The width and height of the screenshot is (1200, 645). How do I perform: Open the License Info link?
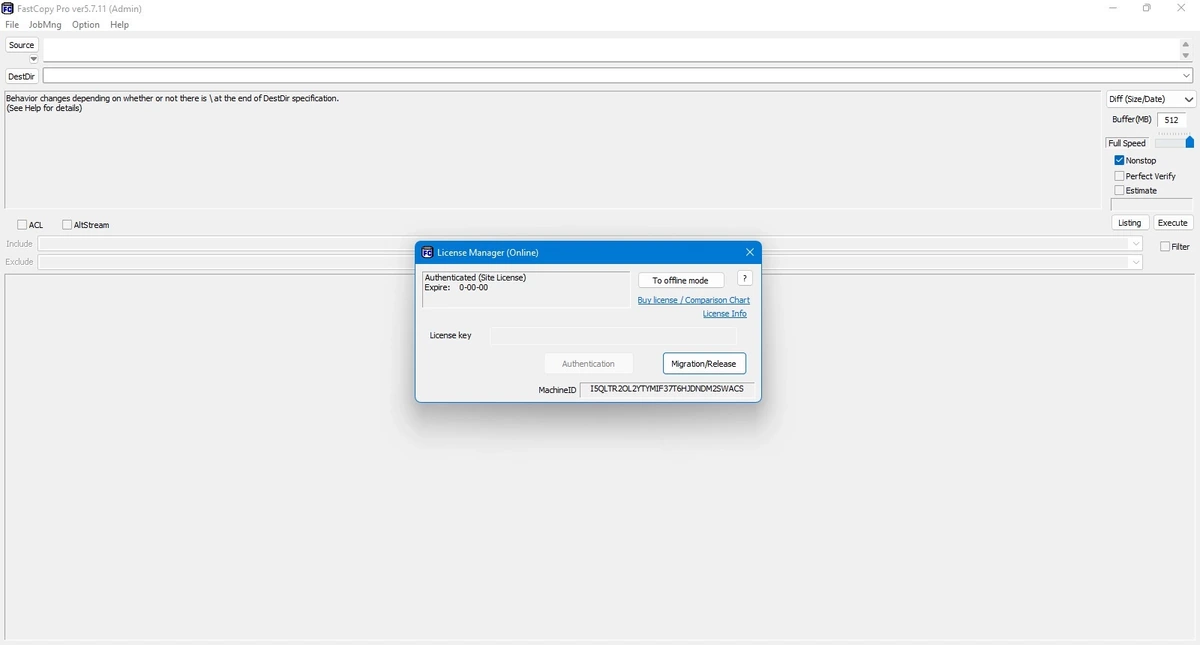724,314
